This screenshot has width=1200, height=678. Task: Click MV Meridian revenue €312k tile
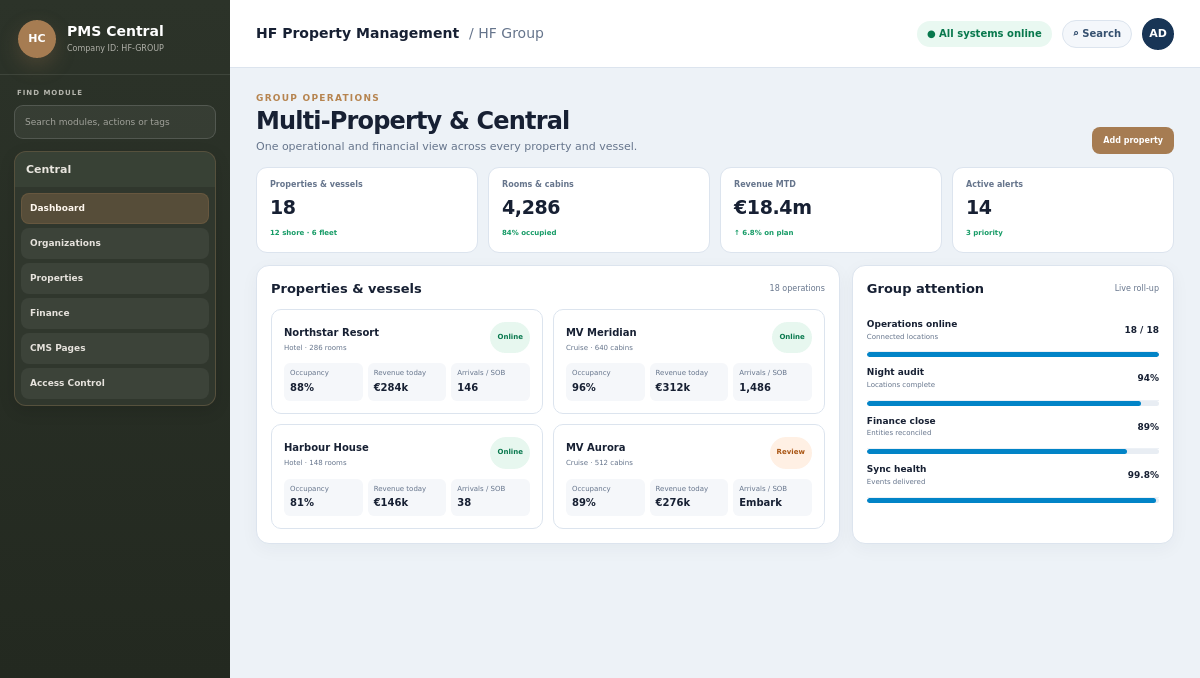(689, 382)
